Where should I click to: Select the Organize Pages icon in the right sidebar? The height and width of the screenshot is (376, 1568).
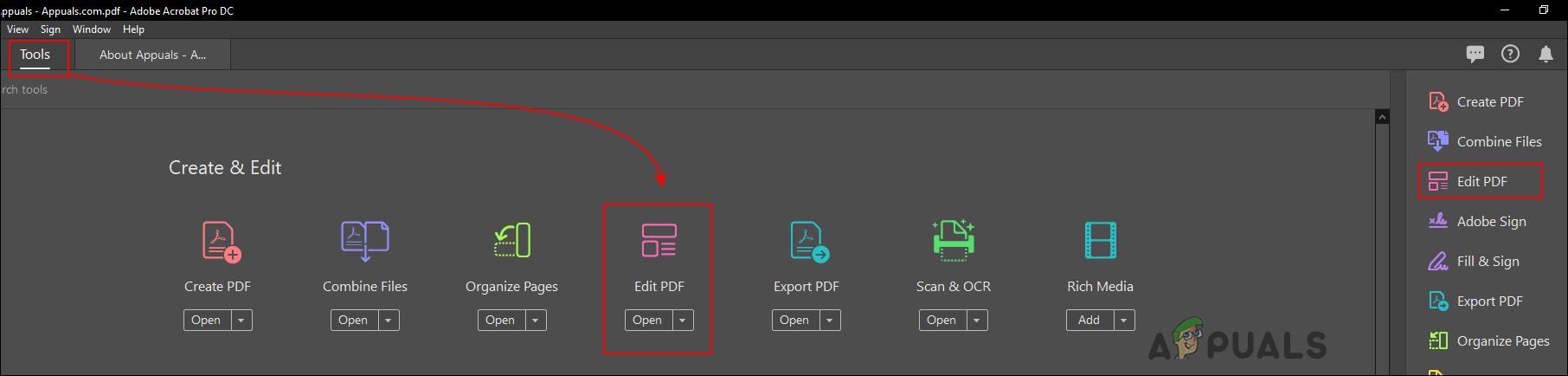tap(1438, 340)
